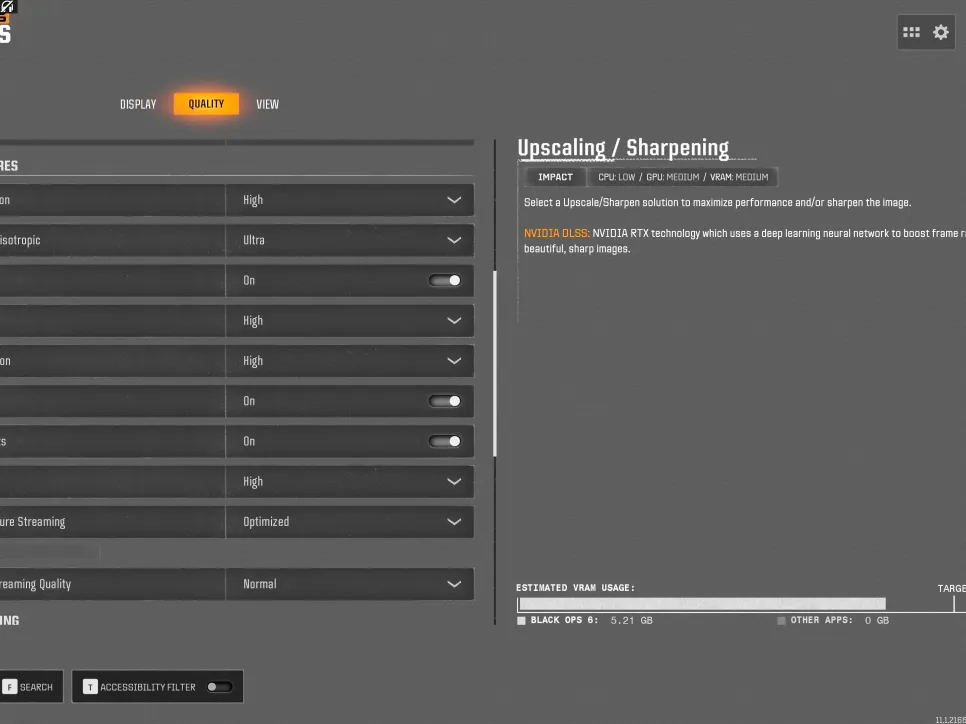
Task: Click the T key icon for Accessibility Filter
Action: point(90,687)
